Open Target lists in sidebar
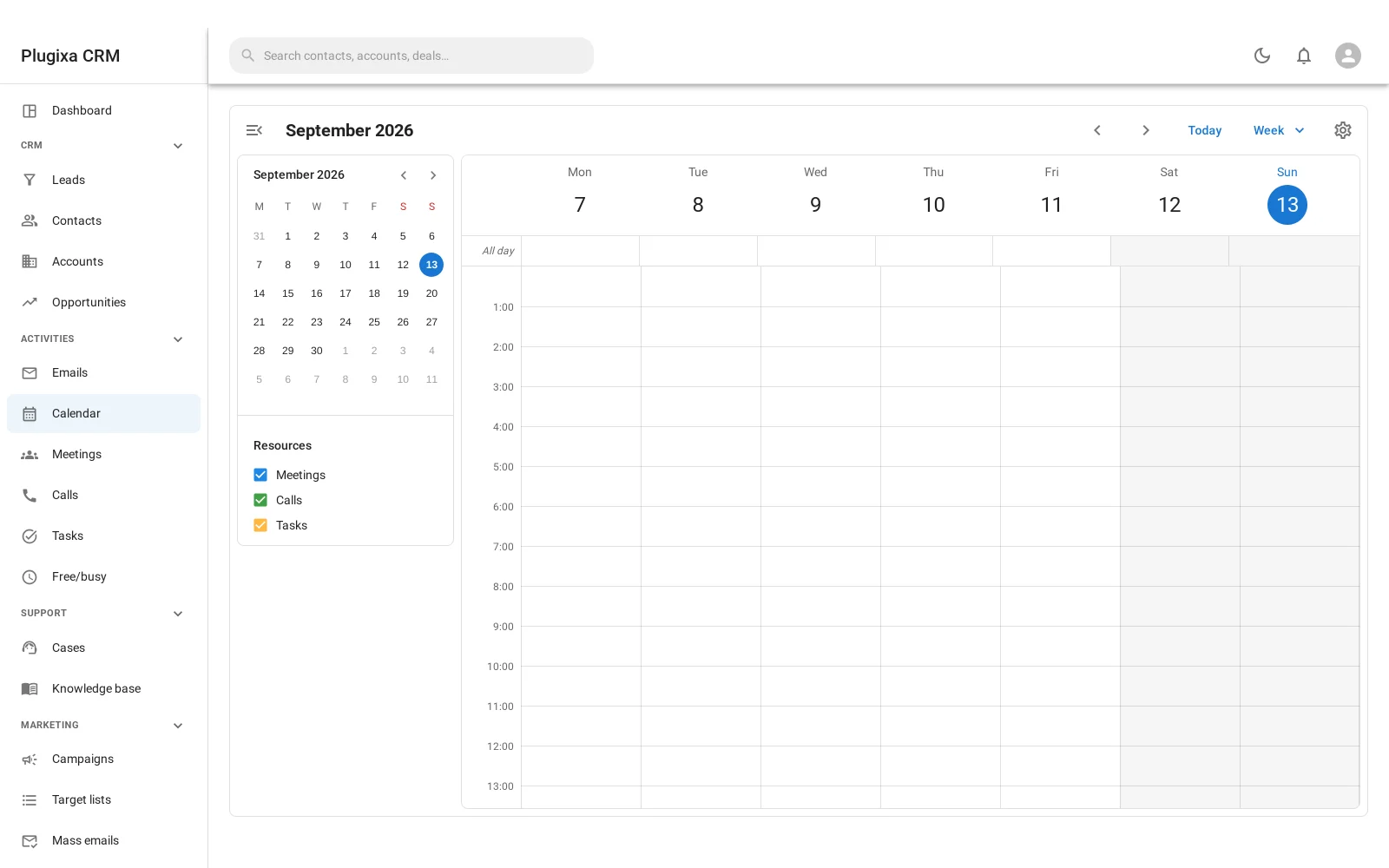This screenshot has width=1389, height=868. (103, 799)
